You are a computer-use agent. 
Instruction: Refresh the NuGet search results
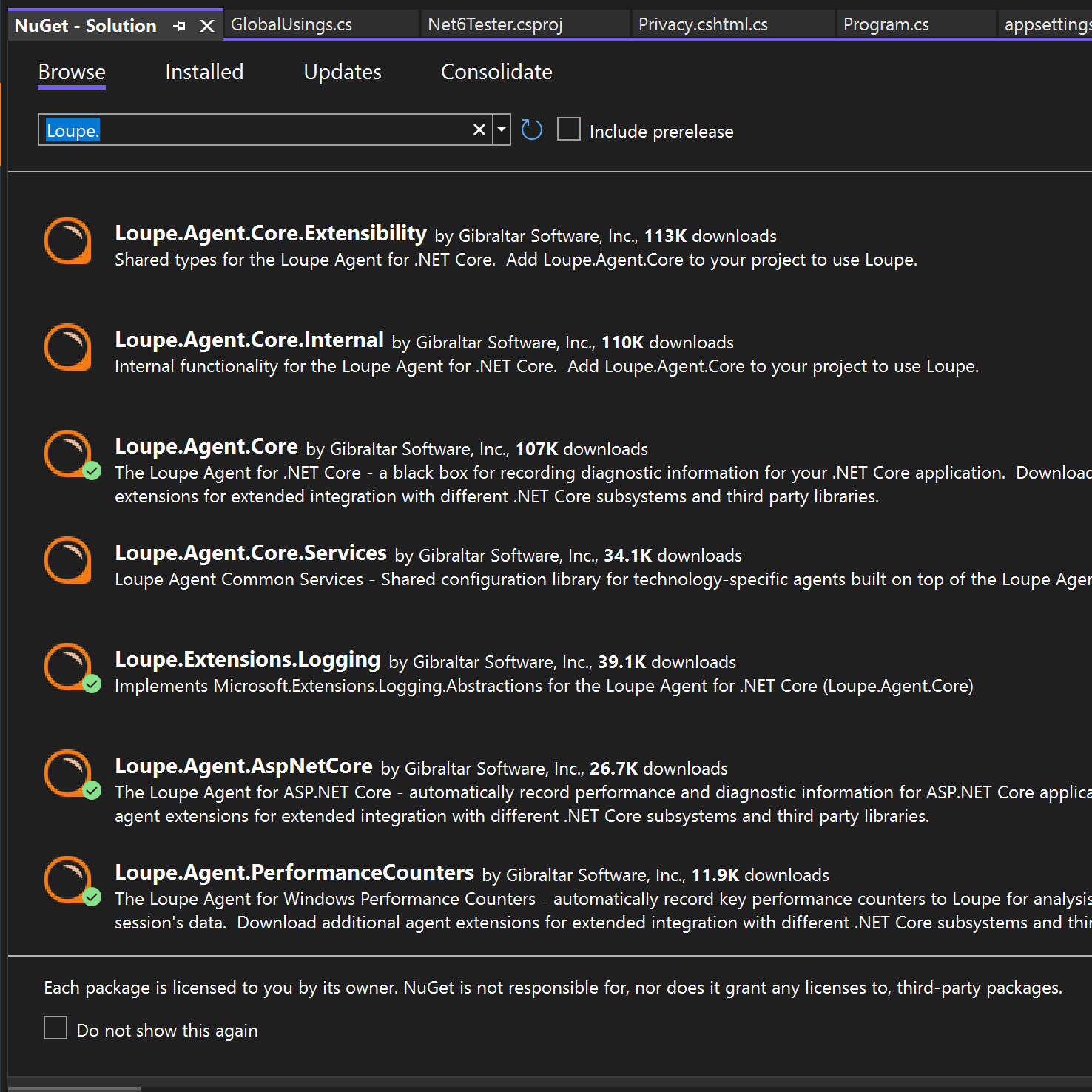[532, 130]
